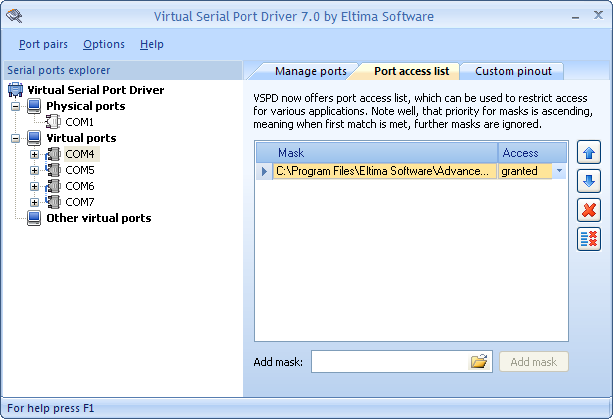Select the Virtual ports label
The height and width of the screenshot is (419, 613).
[81, 138]
